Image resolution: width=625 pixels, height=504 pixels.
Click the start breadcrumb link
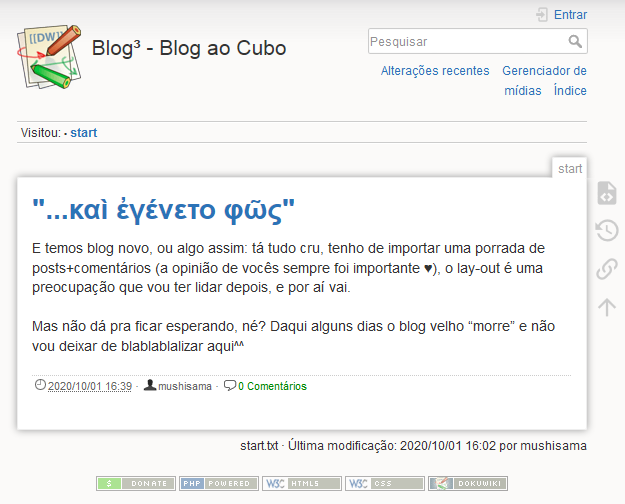(83, 133)
